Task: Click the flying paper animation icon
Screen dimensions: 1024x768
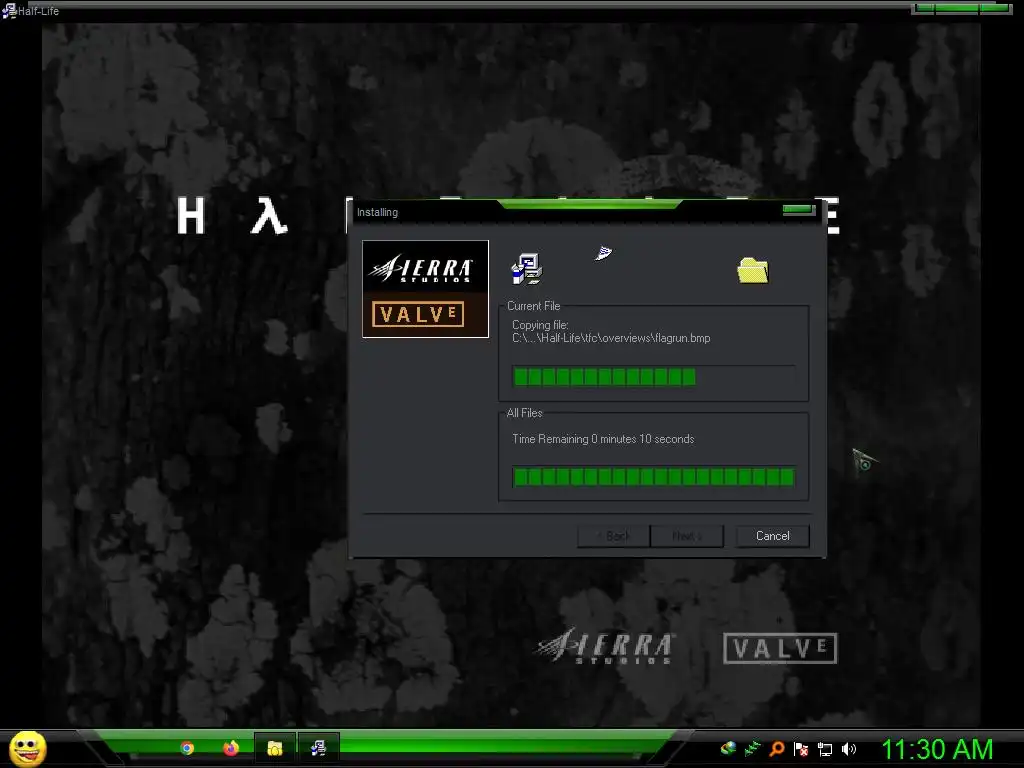Action: click(x=603, y=253)
